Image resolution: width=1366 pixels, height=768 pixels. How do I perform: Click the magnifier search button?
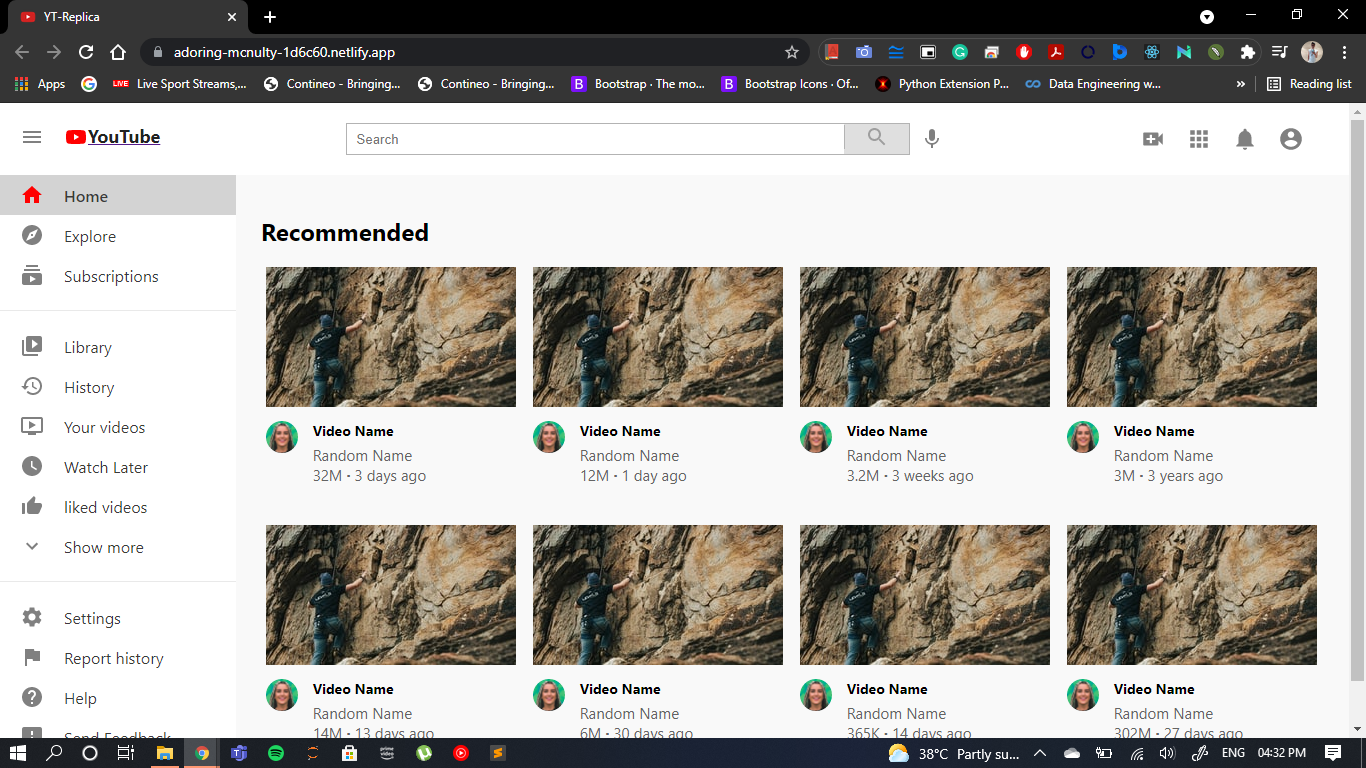pos(877,139)
